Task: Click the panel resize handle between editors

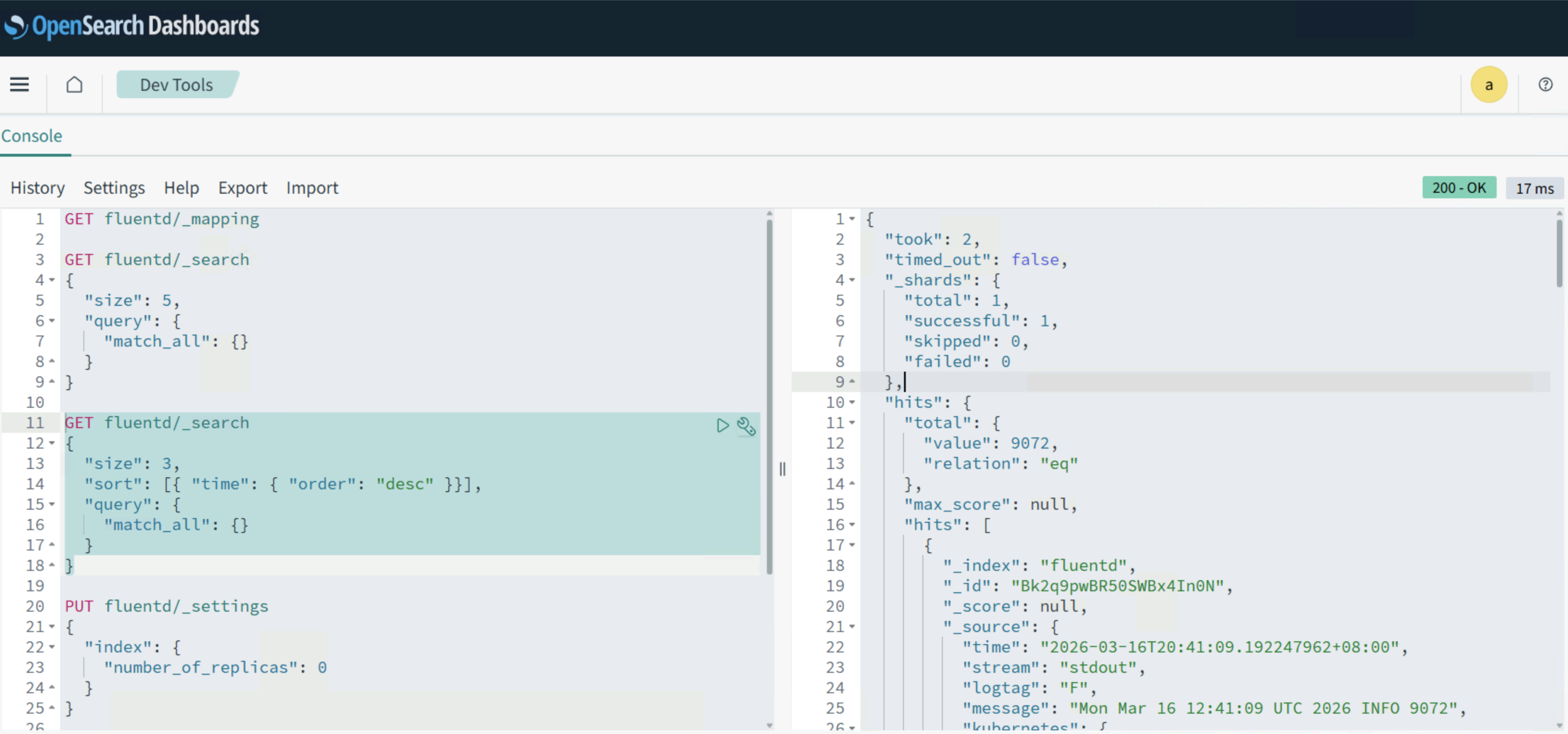Action: 782,468
